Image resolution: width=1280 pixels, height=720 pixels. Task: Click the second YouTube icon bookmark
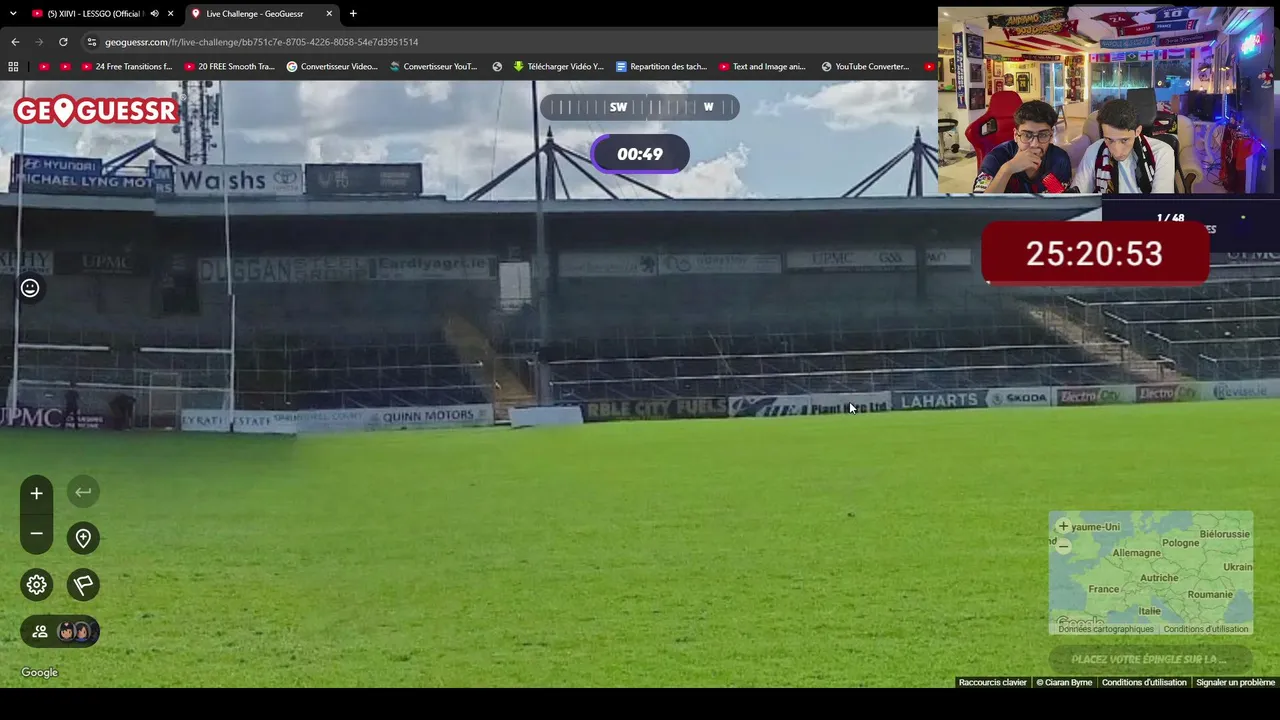[x=65, y=67]
